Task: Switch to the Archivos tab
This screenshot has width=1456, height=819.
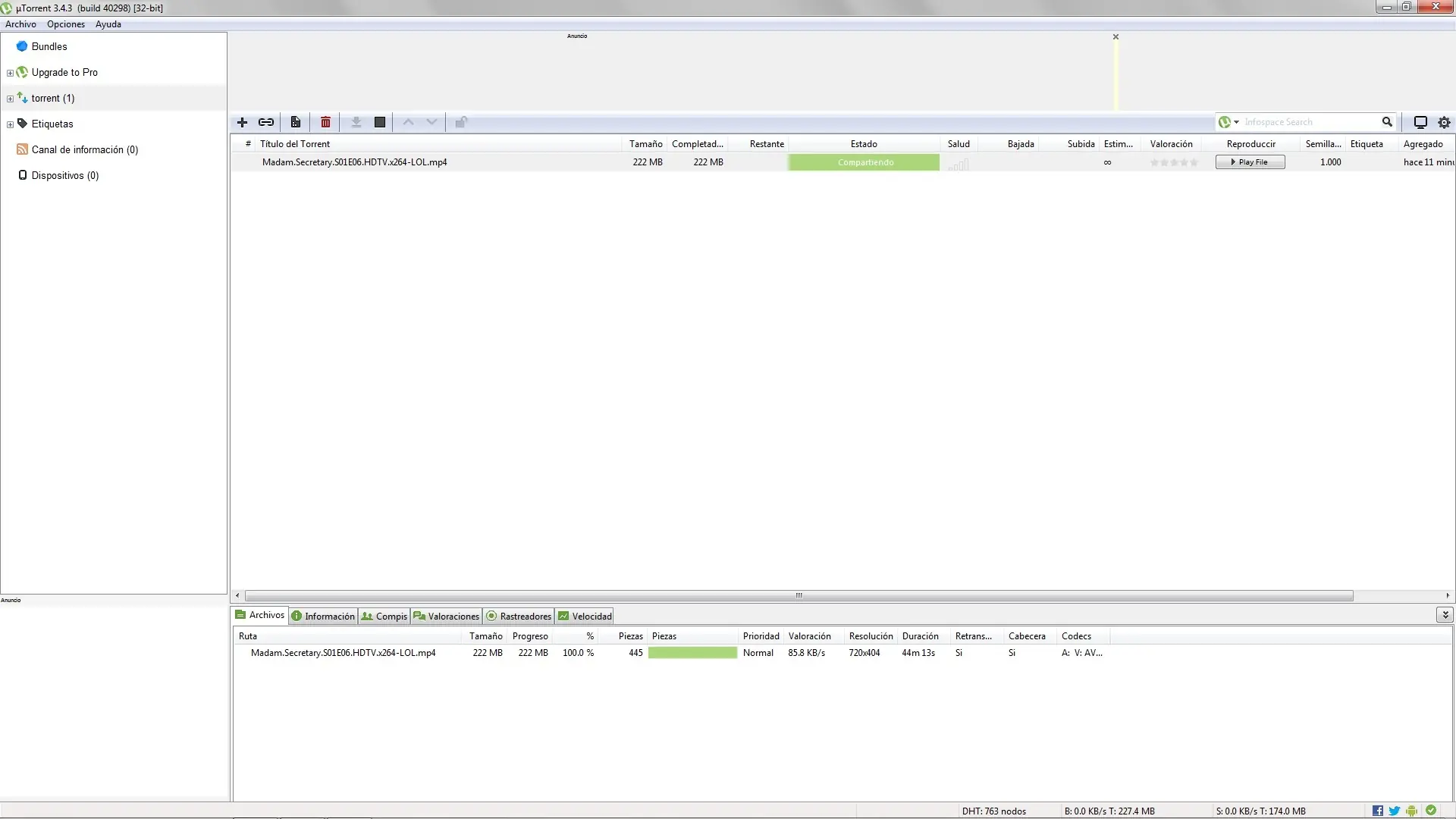Action: tap(260, 615)
